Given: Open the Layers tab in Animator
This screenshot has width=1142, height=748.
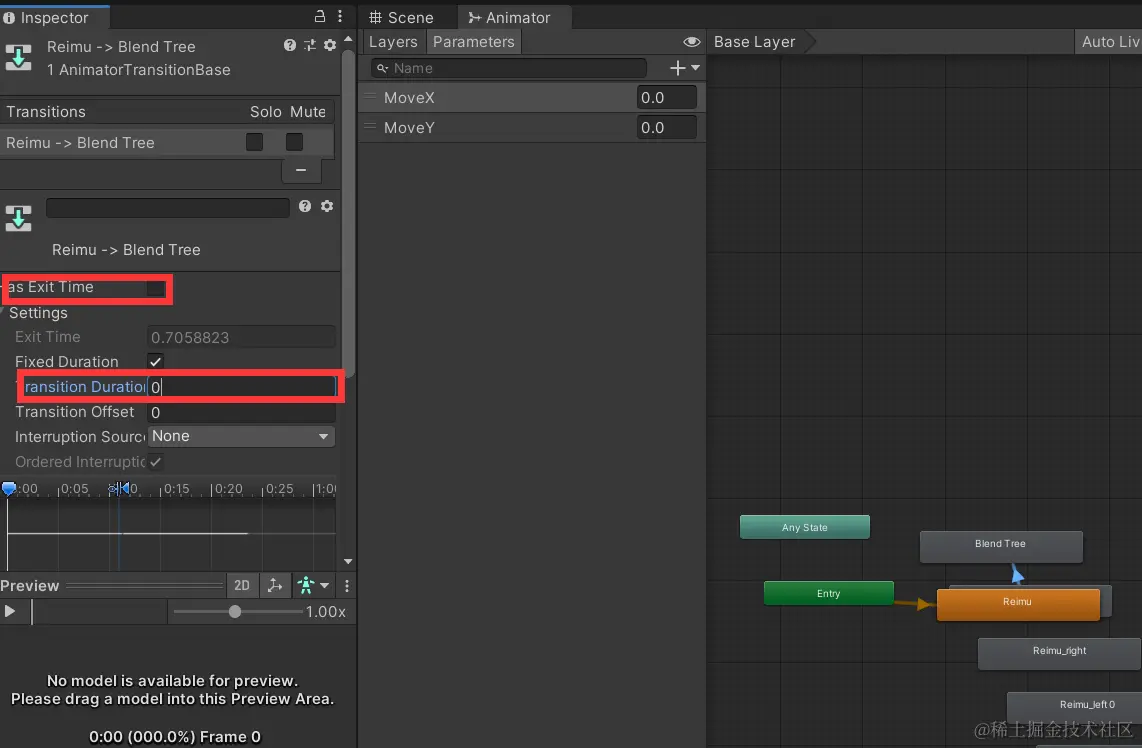Looking at the screenshot, I should pyautogui.click(x=393, y=42).
